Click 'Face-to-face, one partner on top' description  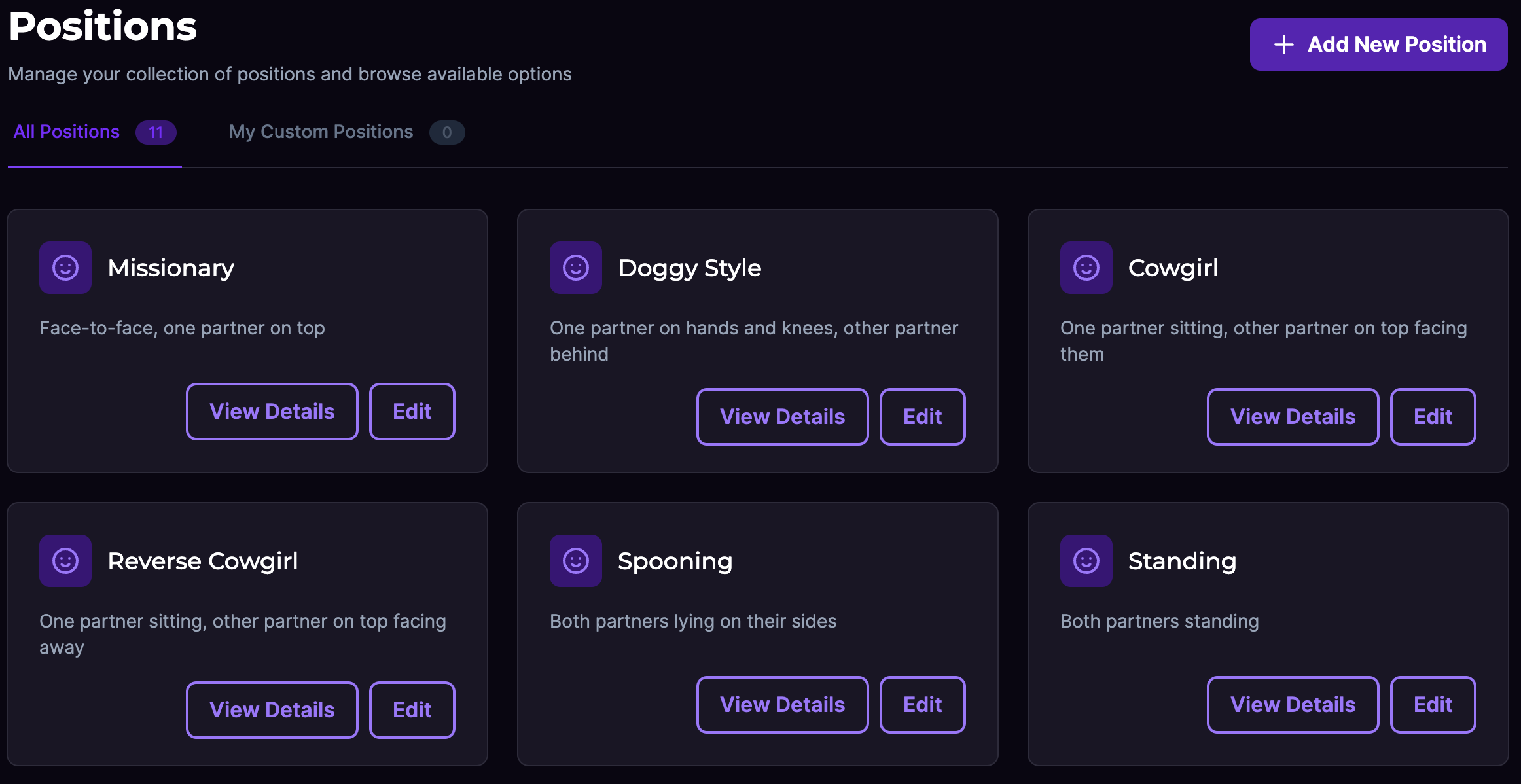182,328
